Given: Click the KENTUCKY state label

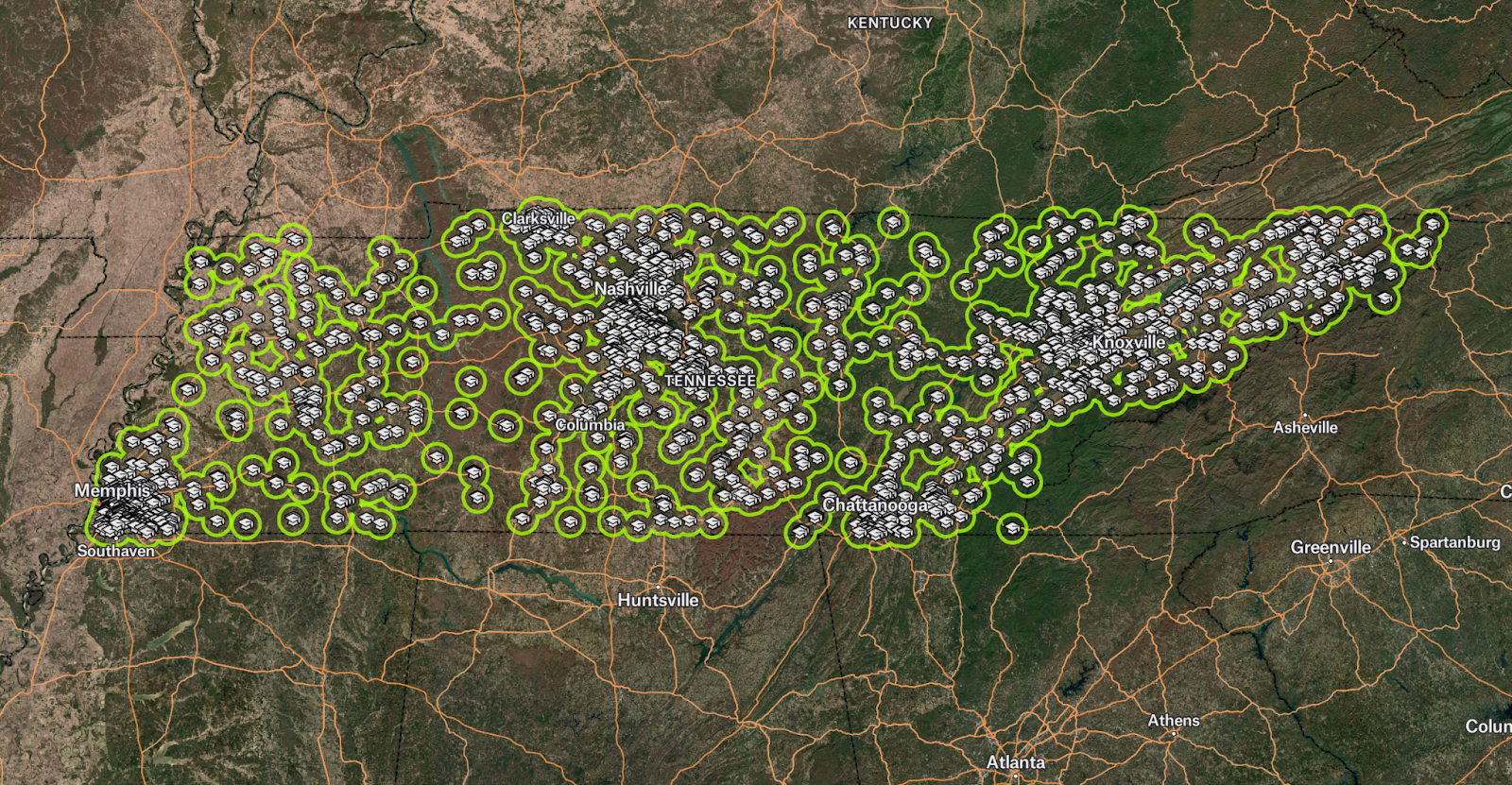Looking at the screenshot, I should 889,23.
